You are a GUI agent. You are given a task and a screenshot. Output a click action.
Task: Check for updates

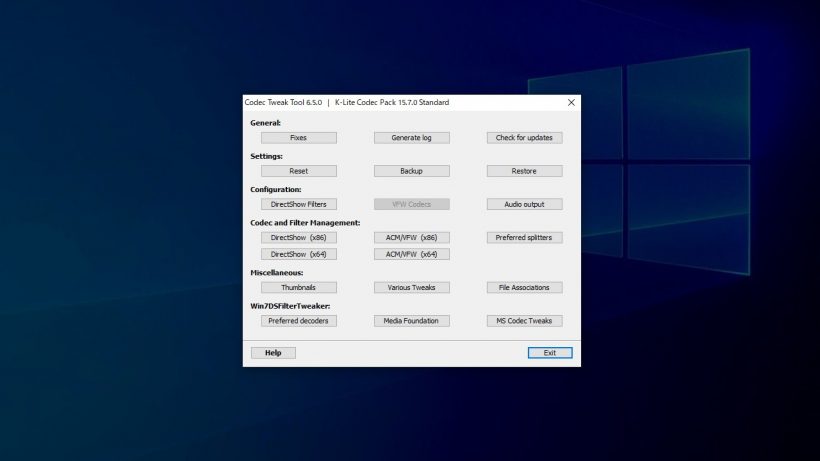(525, 138)
